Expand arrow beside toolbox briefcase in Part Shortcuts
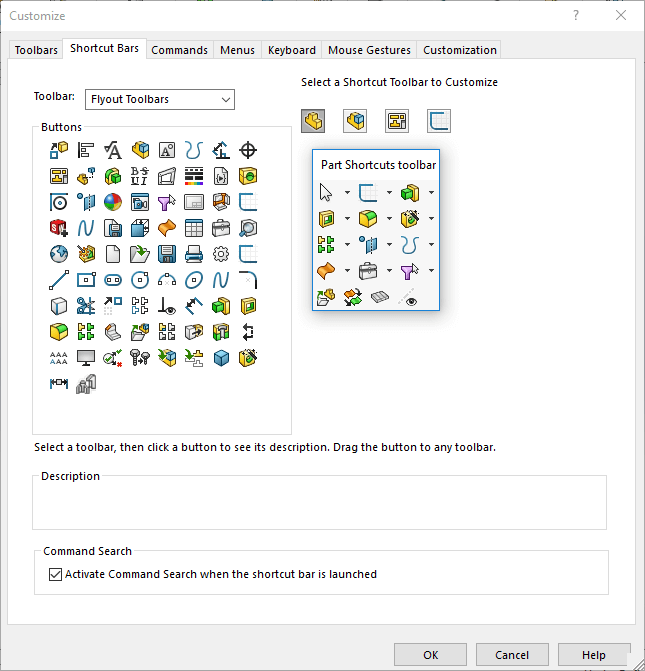Viewport: 645px width, 671px height. point(389,270)
